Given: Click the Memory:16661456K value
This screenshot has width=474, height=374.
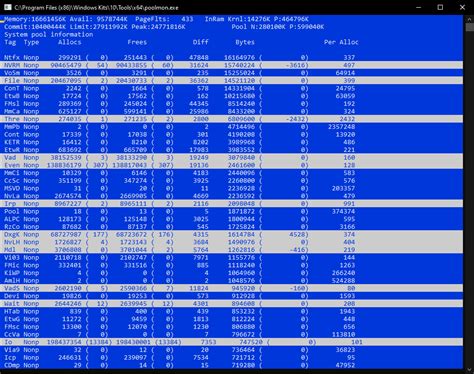Looking at the screenshot, I should [35, 19].
